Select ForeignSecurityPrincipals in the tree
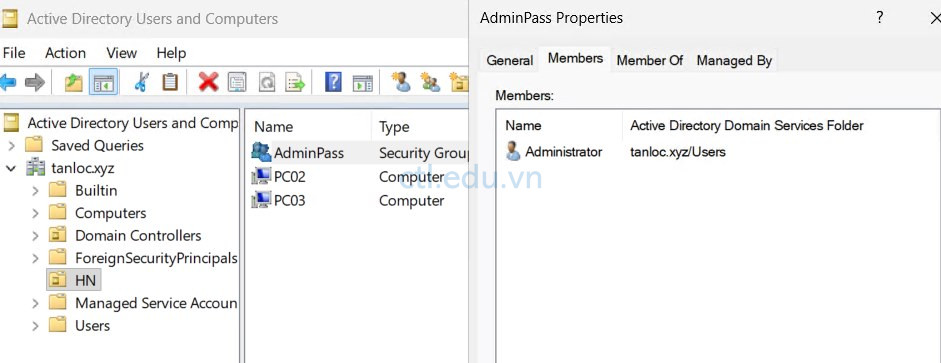 [x=156, y=258]
